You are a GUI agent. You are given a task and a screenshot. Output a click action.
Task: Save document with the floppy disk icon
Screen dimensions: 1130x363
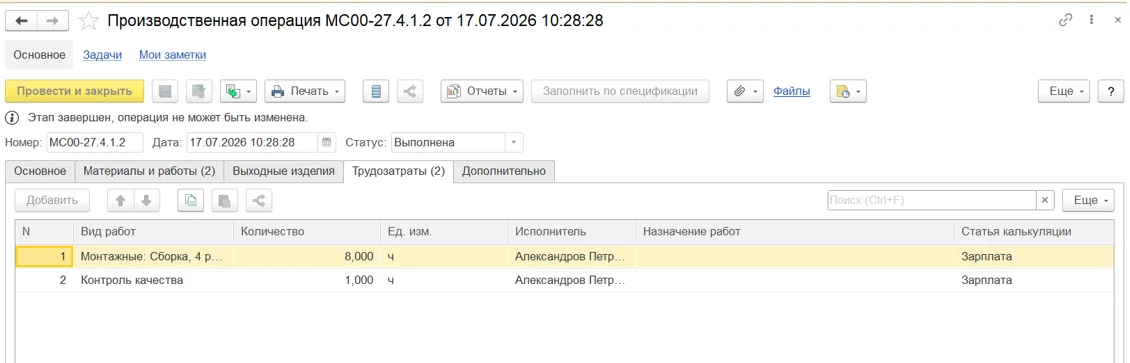[x=166, y=91]
